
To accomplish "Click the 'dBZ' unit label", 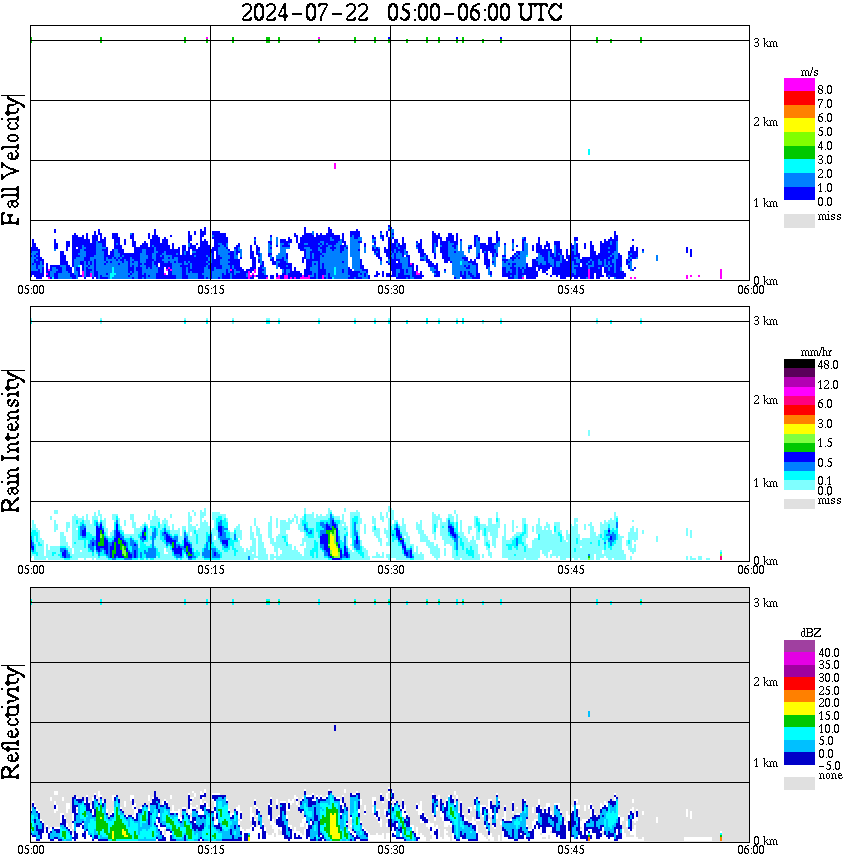I will pyautogui.click(x=811, y=632).
